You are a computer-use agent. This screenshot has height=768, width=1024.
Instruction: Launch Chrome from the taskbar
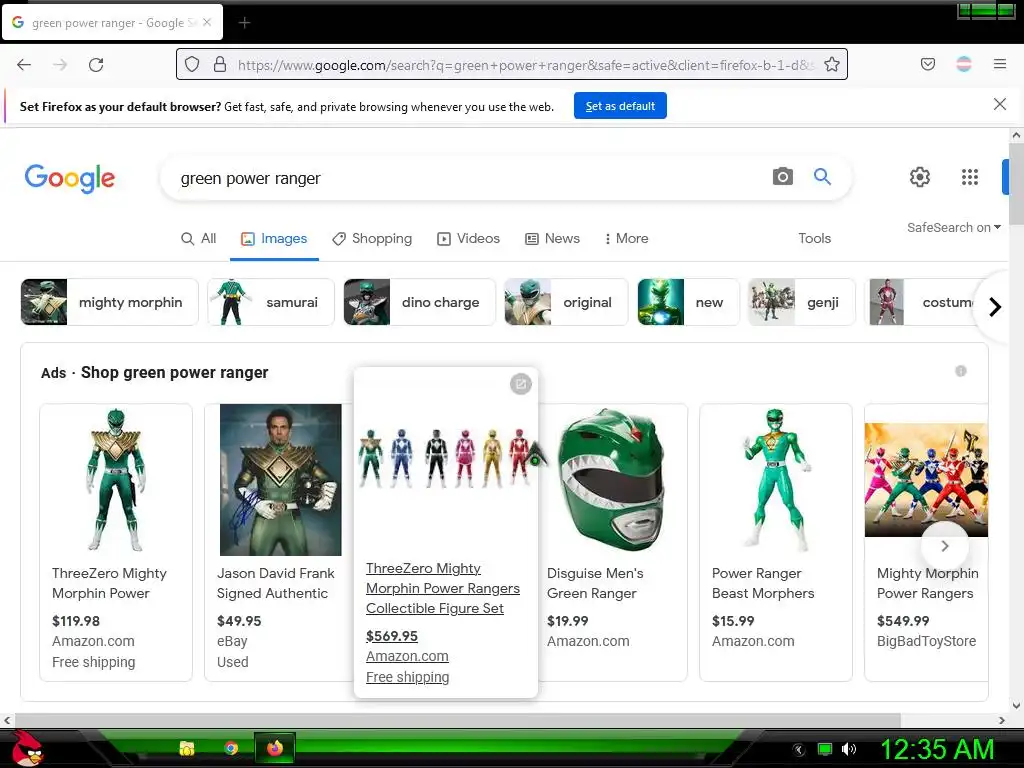(x=231, y=748)
